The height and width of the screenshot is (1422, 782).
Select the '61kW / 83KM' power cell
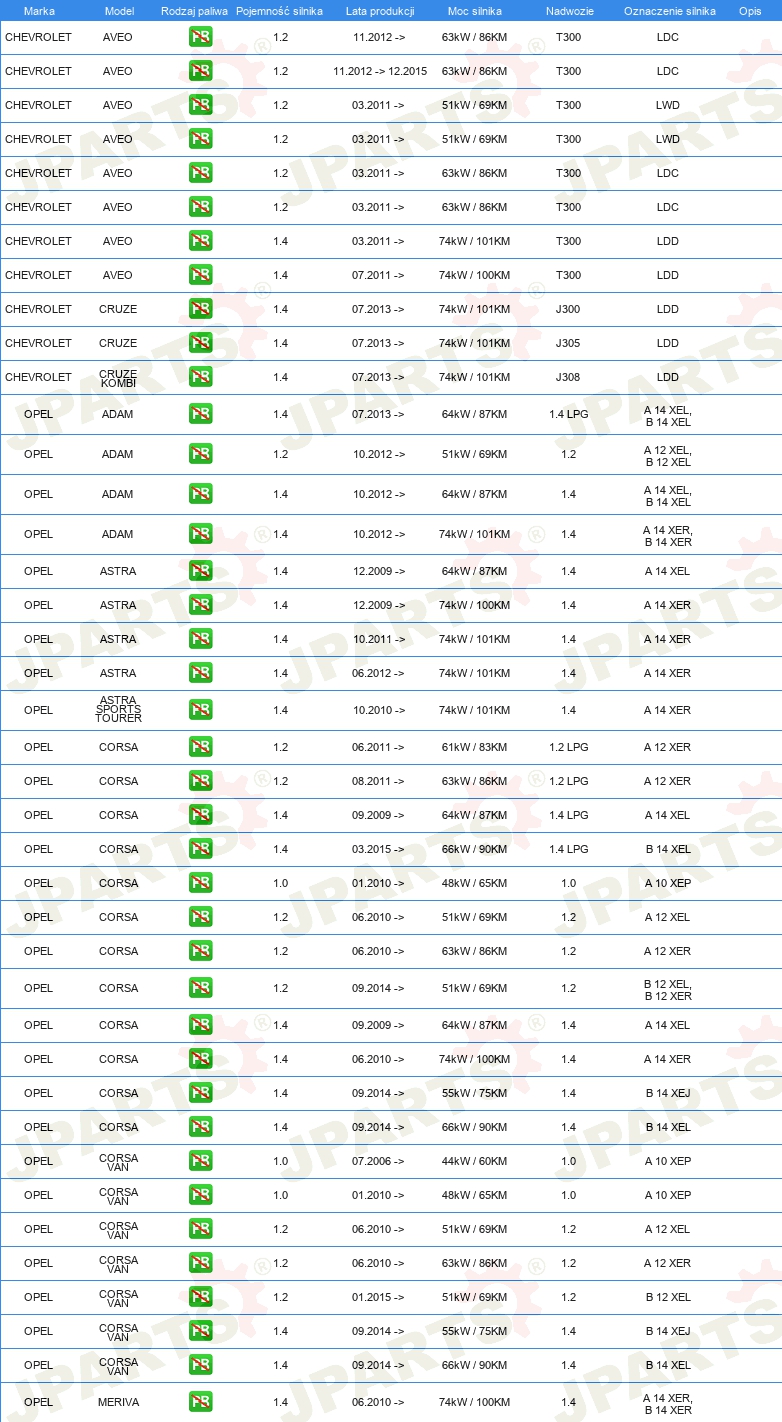click(x=475, y=747)
